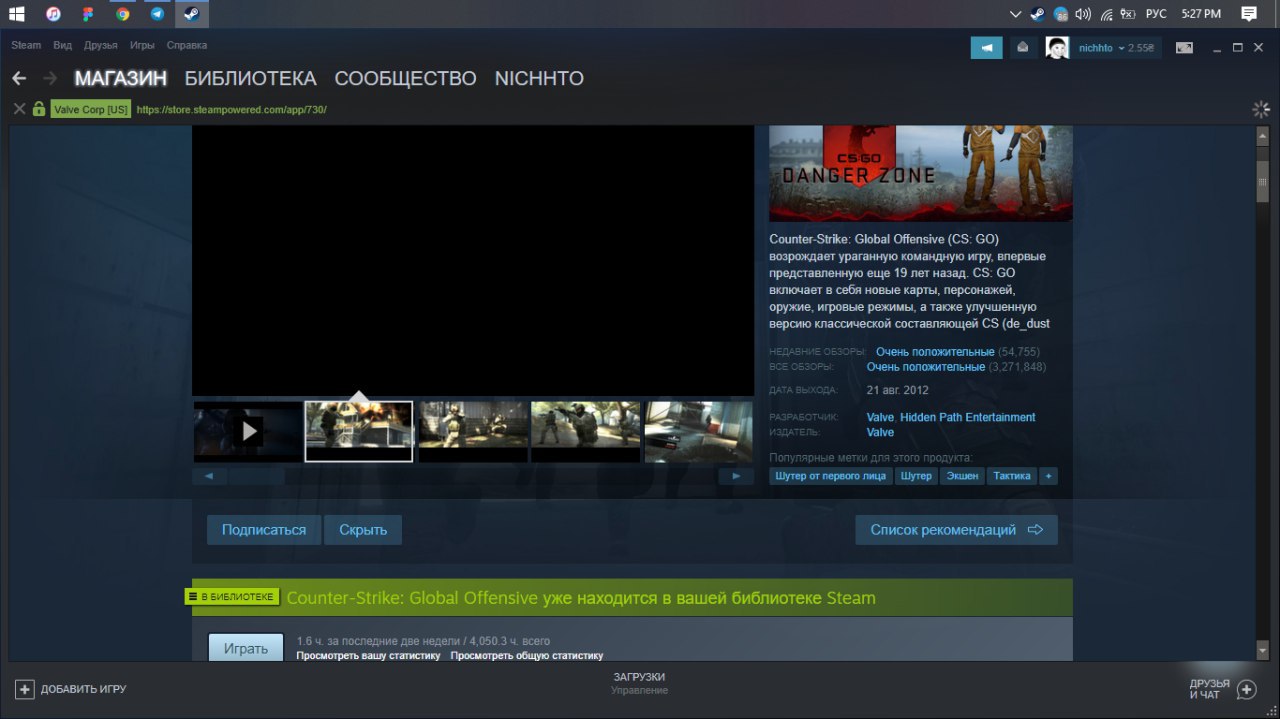The image size is (1280, 719).
Task: Open the Игры menu
Action: click(x=142, y=45)
